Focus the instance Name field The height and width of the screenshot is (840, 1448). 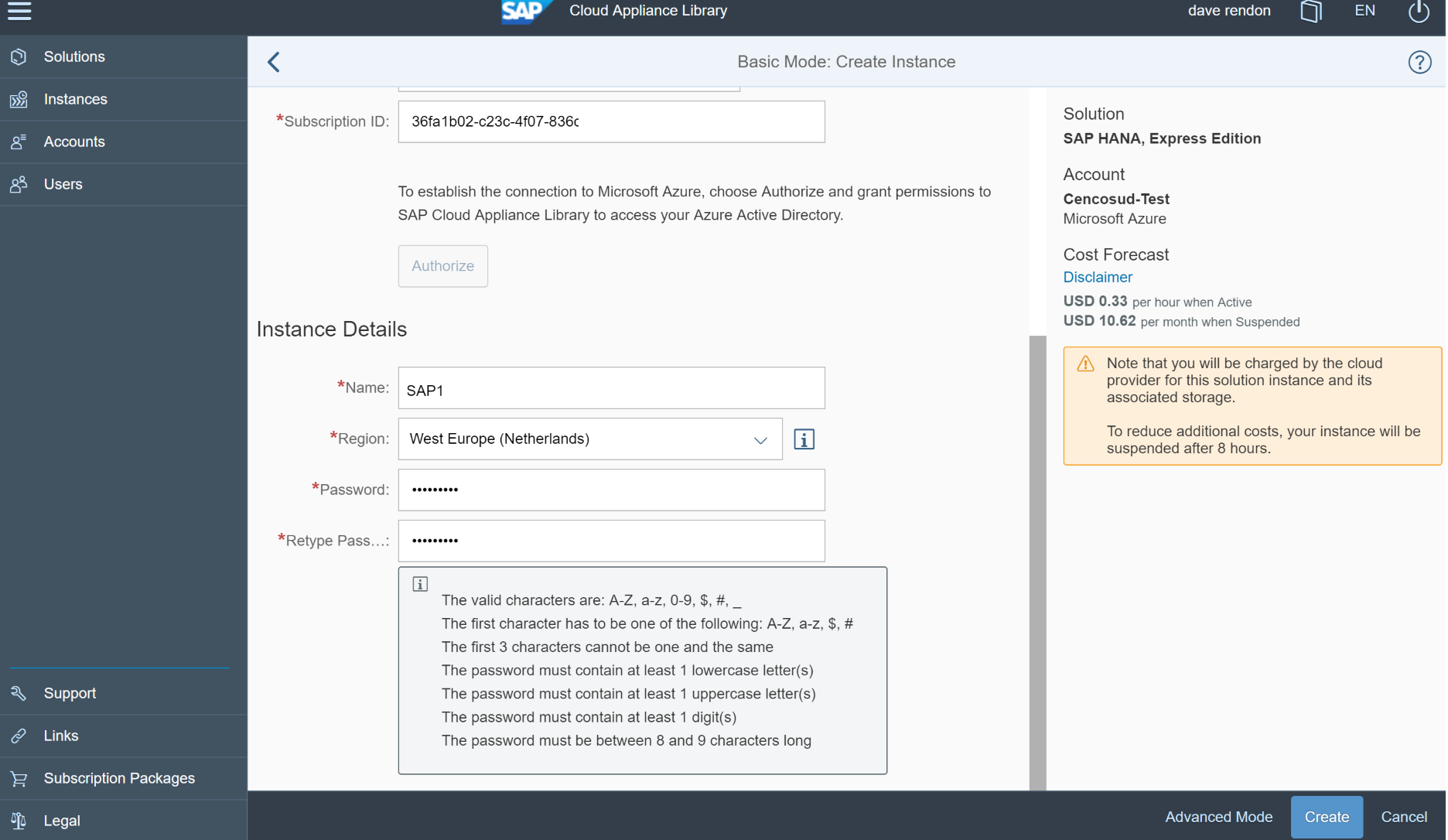coord(612,388)
